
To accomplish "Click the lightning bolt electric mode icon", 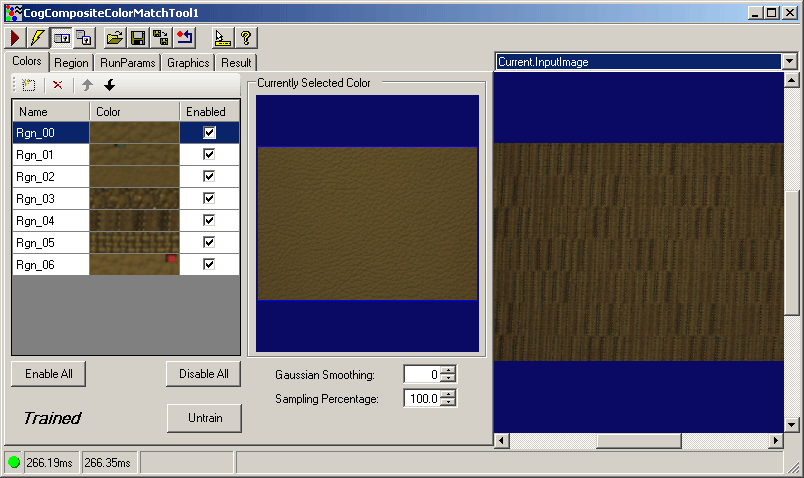I will 37,38.
